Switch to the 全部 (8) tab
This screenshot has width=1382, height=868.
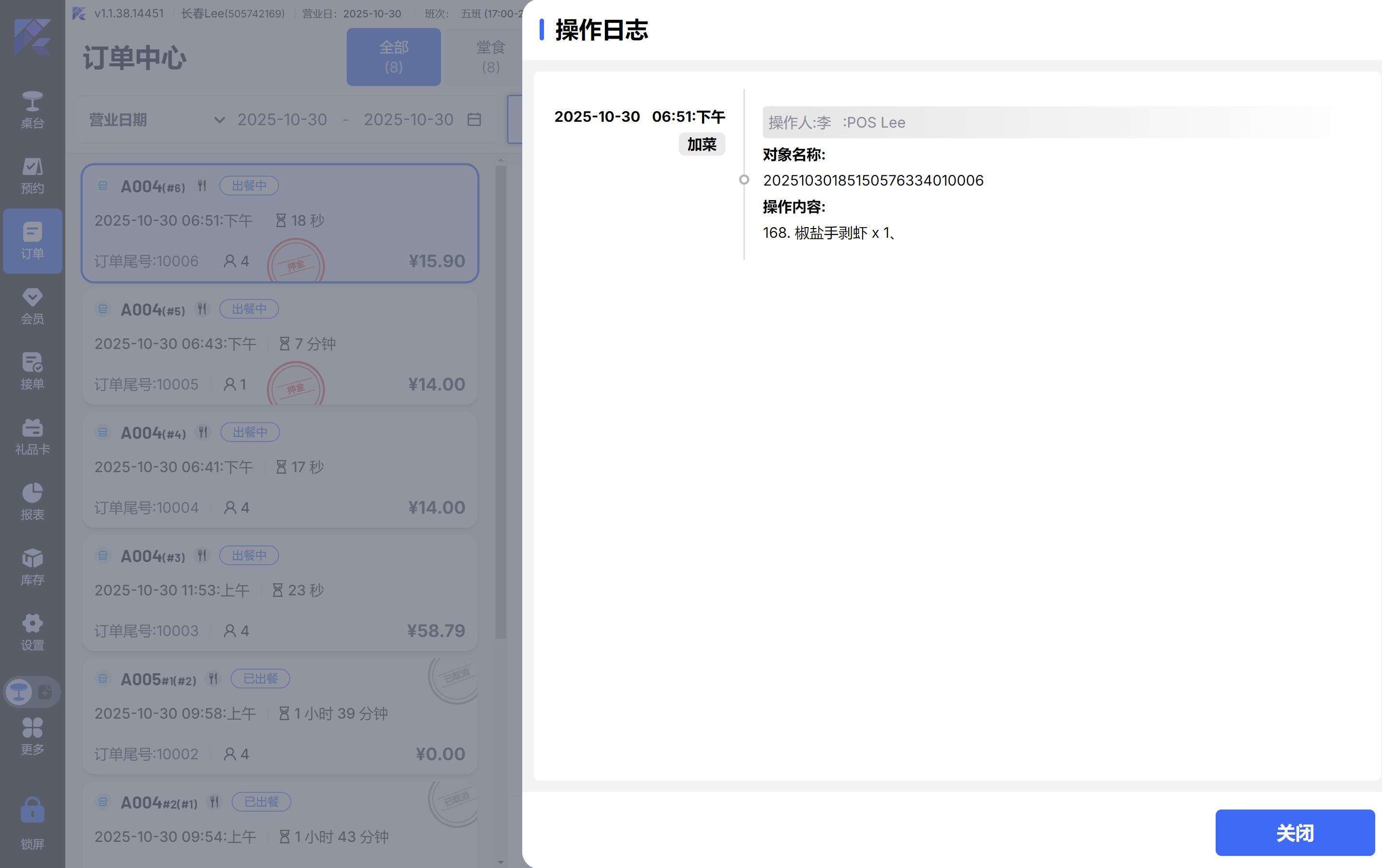pos(393,57)
